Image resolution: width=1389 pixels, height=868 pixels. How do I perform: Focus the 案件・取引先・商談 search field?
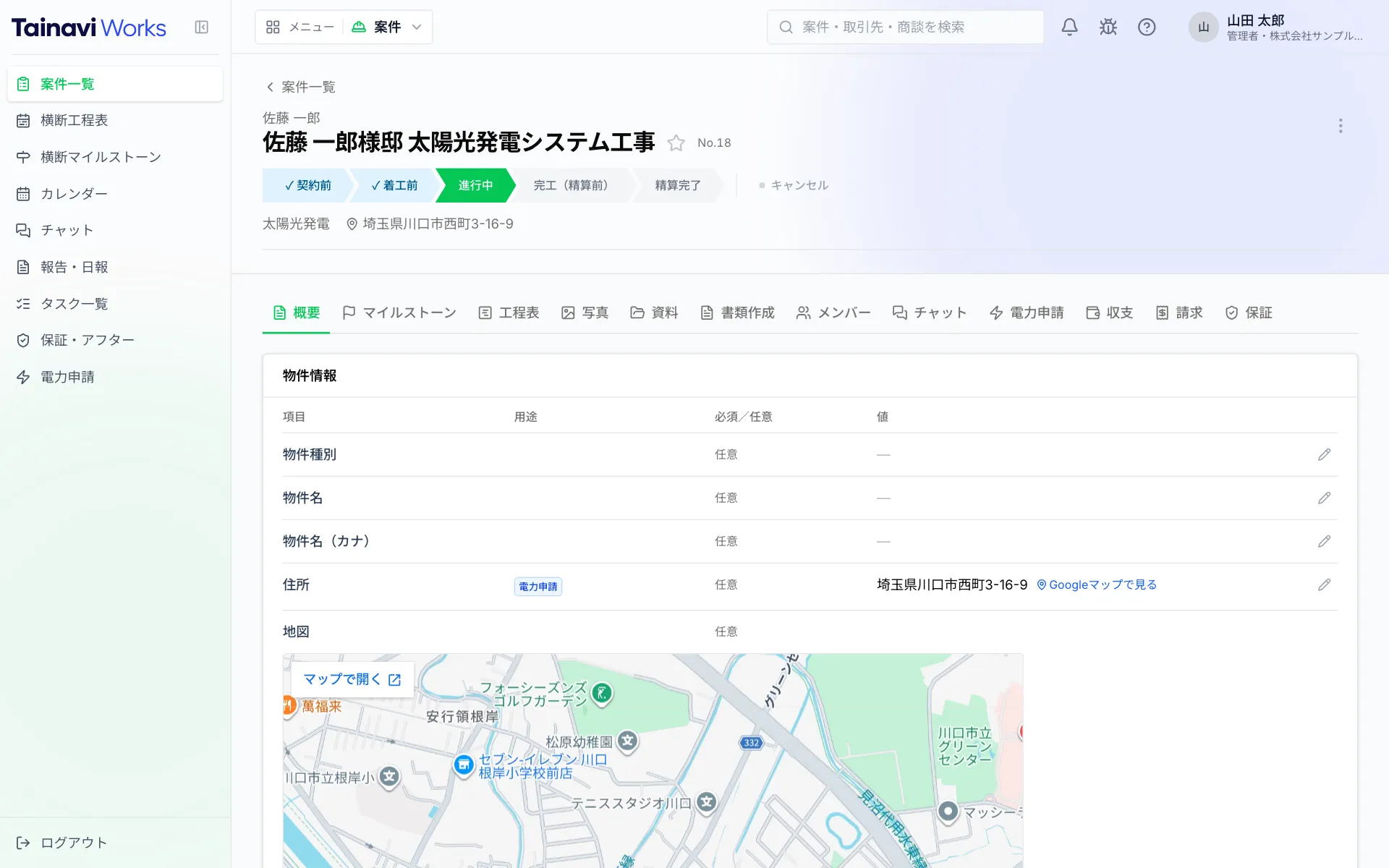click(905, 27)
